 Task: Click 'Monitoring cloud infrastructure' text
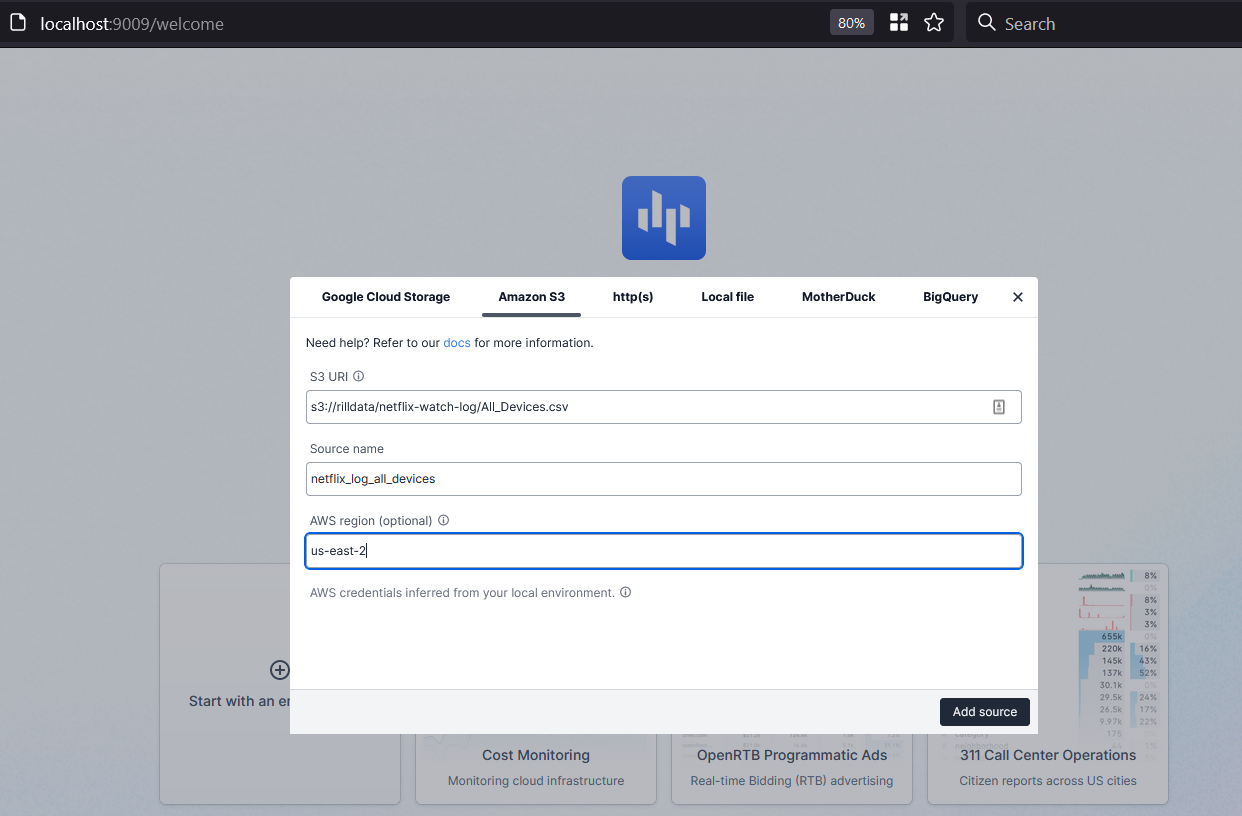[x=536, y=781]
